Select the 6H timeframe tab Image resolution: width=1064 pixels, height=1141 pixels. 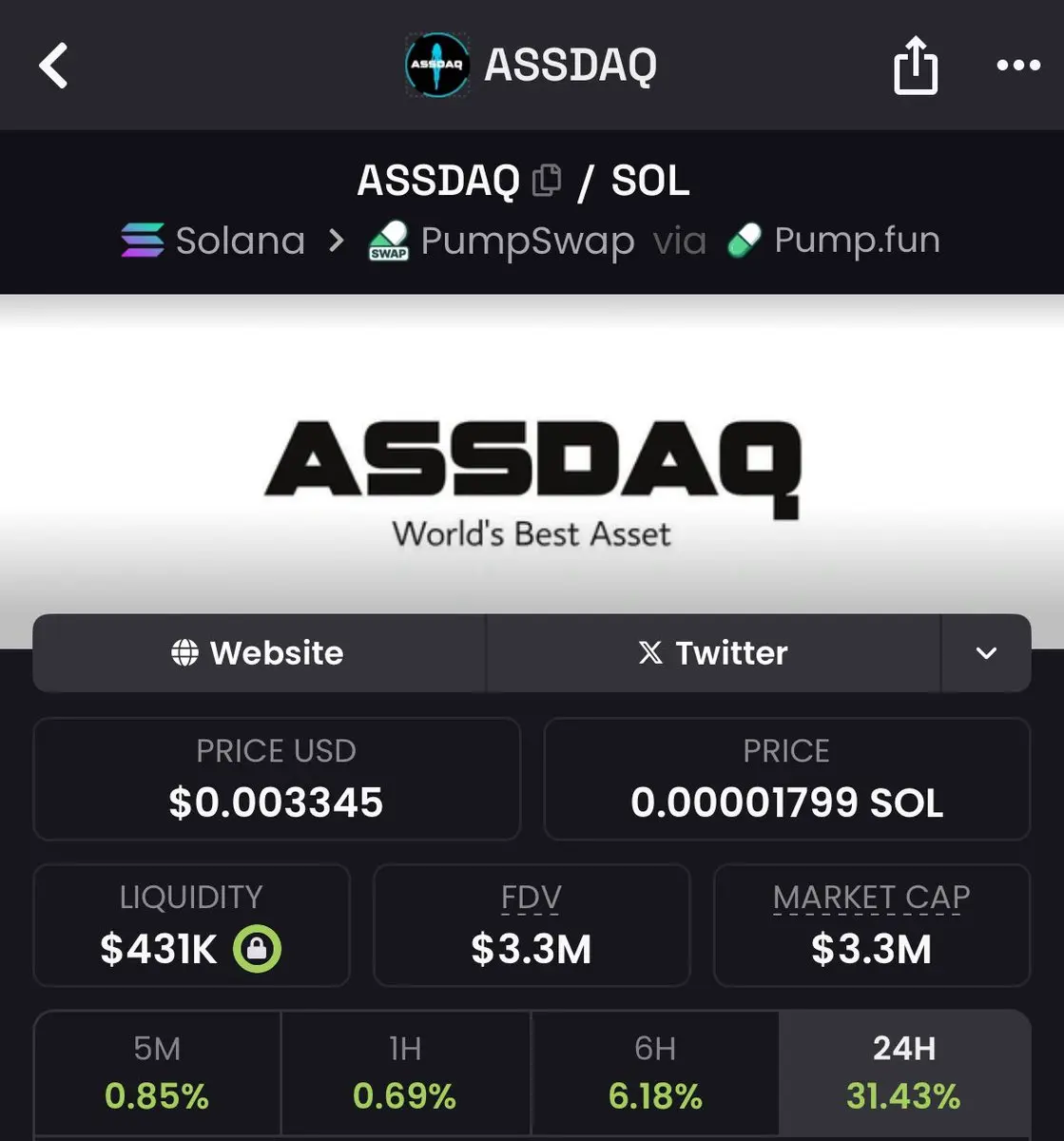tap(655, 1073)
